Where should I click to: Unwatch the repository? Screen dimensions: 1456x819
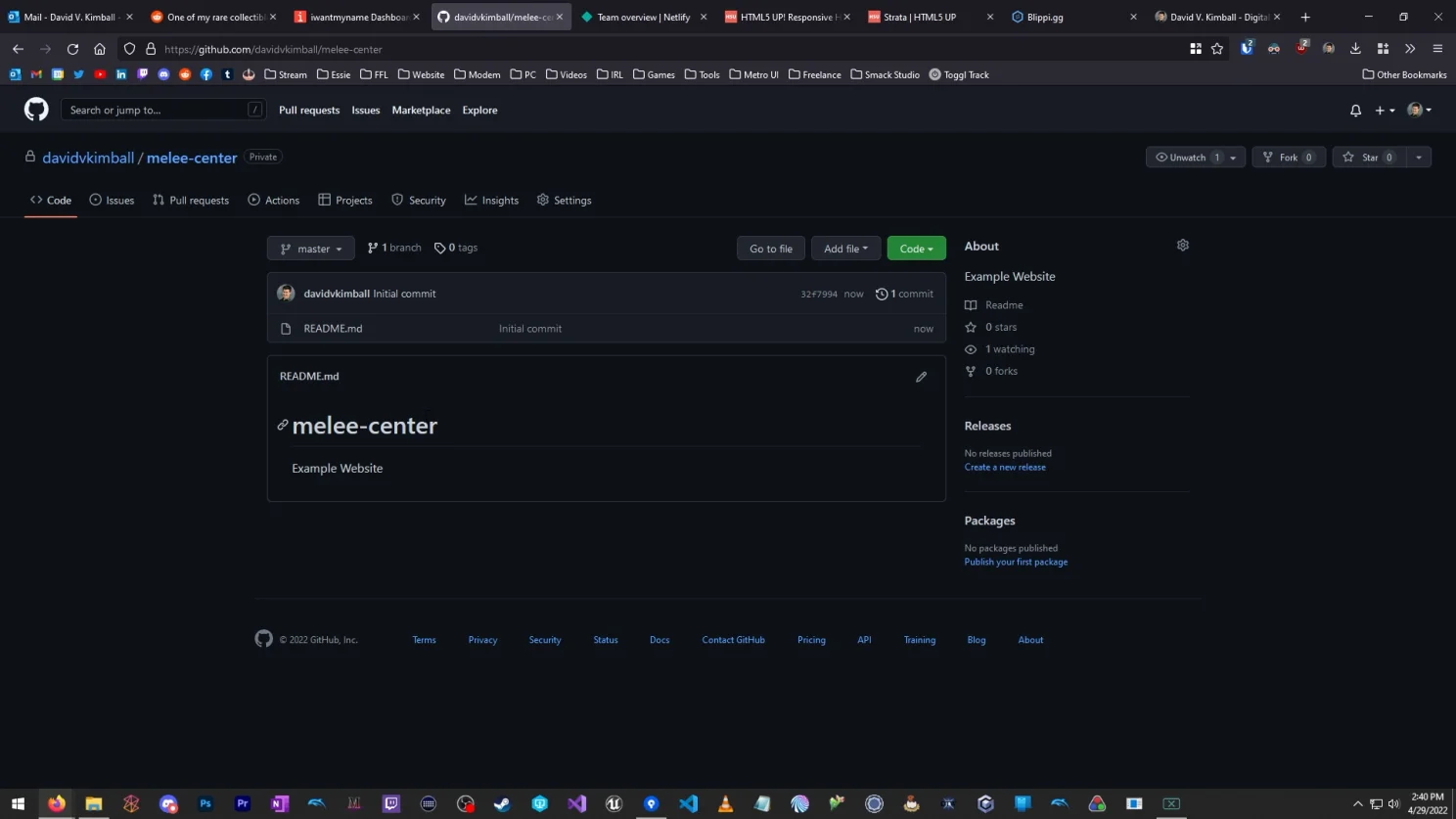[1188, 157]
